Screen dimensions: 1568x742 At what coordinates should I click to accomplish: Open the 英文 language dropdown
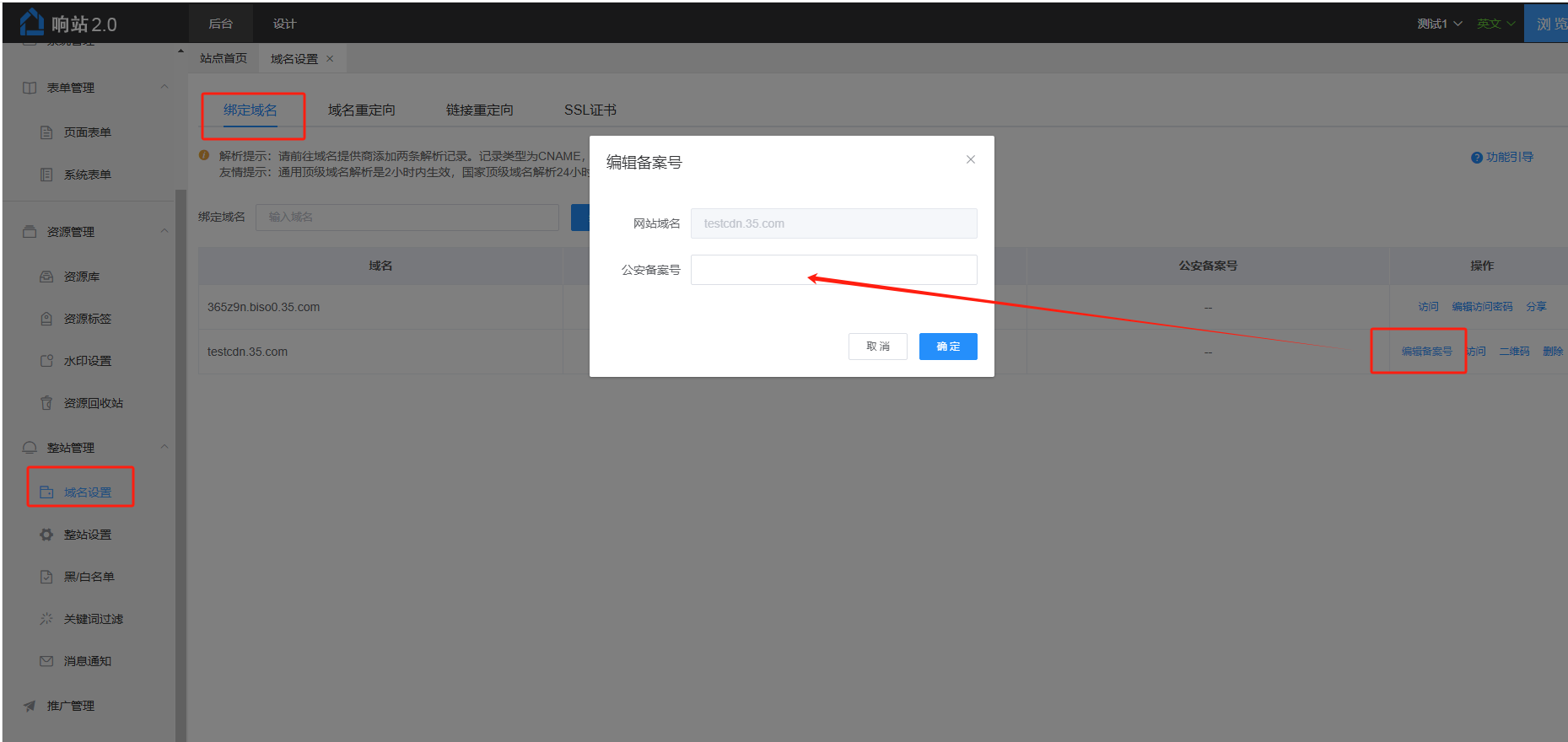pyautogui.click(x=1495, y=24)
